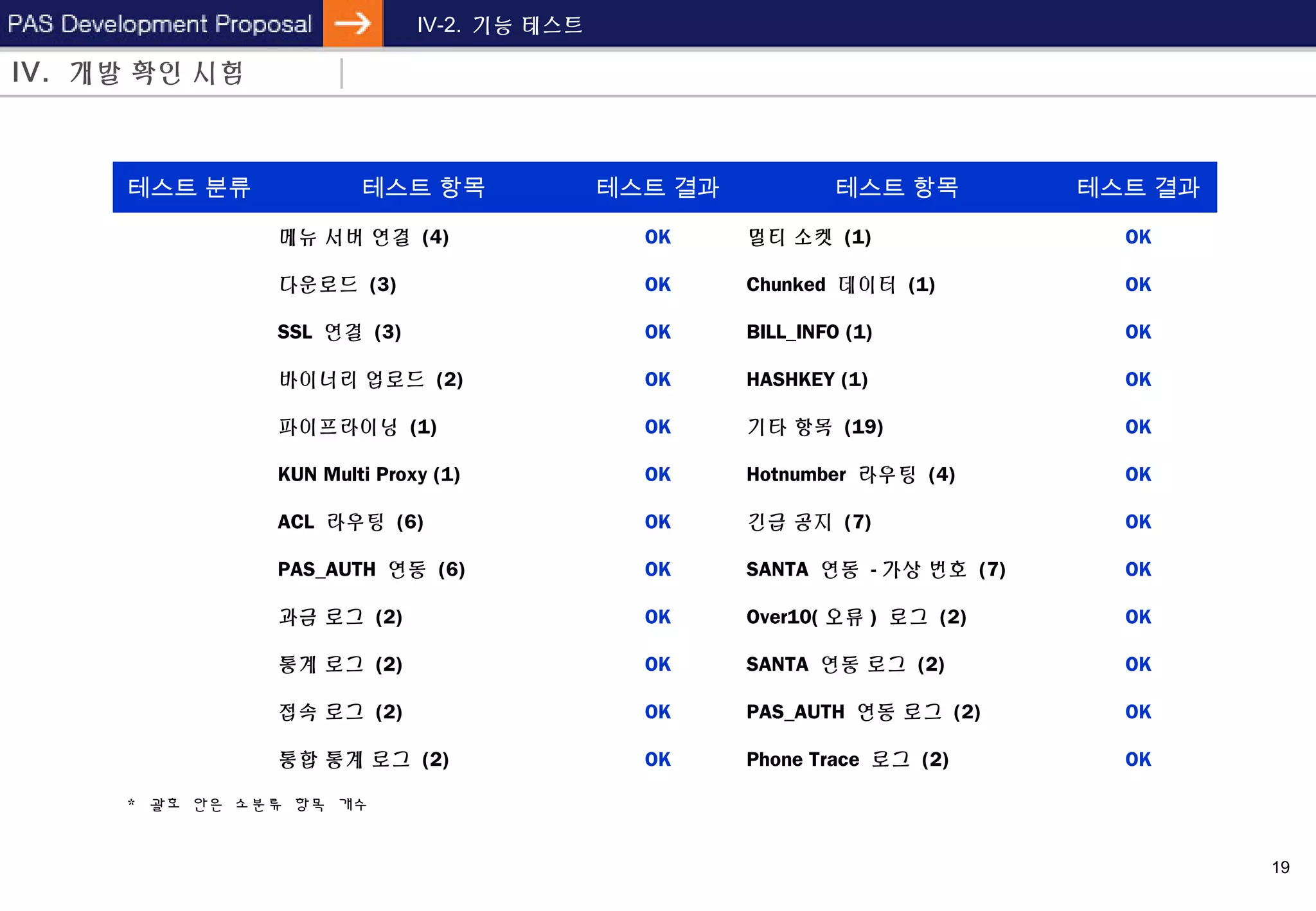Image resolution: width=1316 pixels, height=911 pixels.
Task: Click OK result for Phone Trace 로그
Action: [x=1138, y=760]
